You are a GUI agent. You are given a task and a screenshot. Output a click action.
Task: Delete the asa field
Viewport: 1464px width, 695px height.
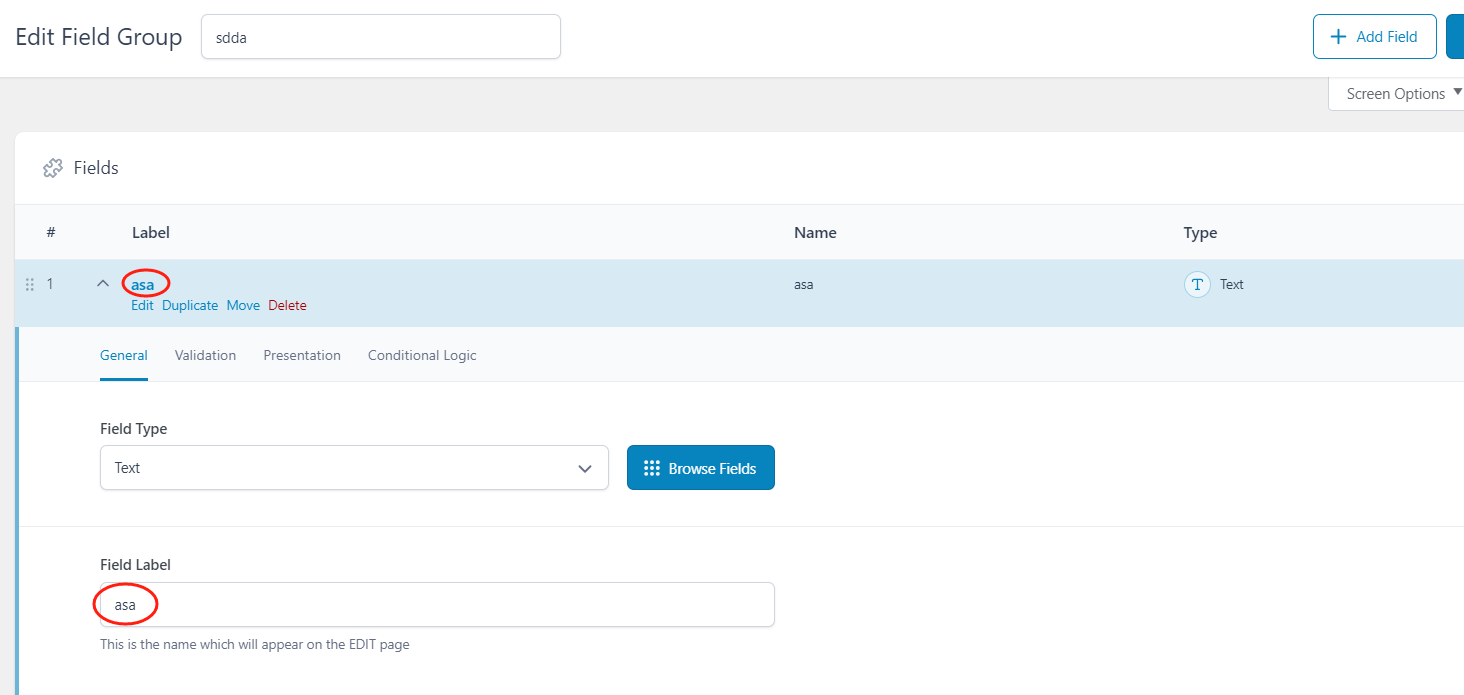(287, 306)
